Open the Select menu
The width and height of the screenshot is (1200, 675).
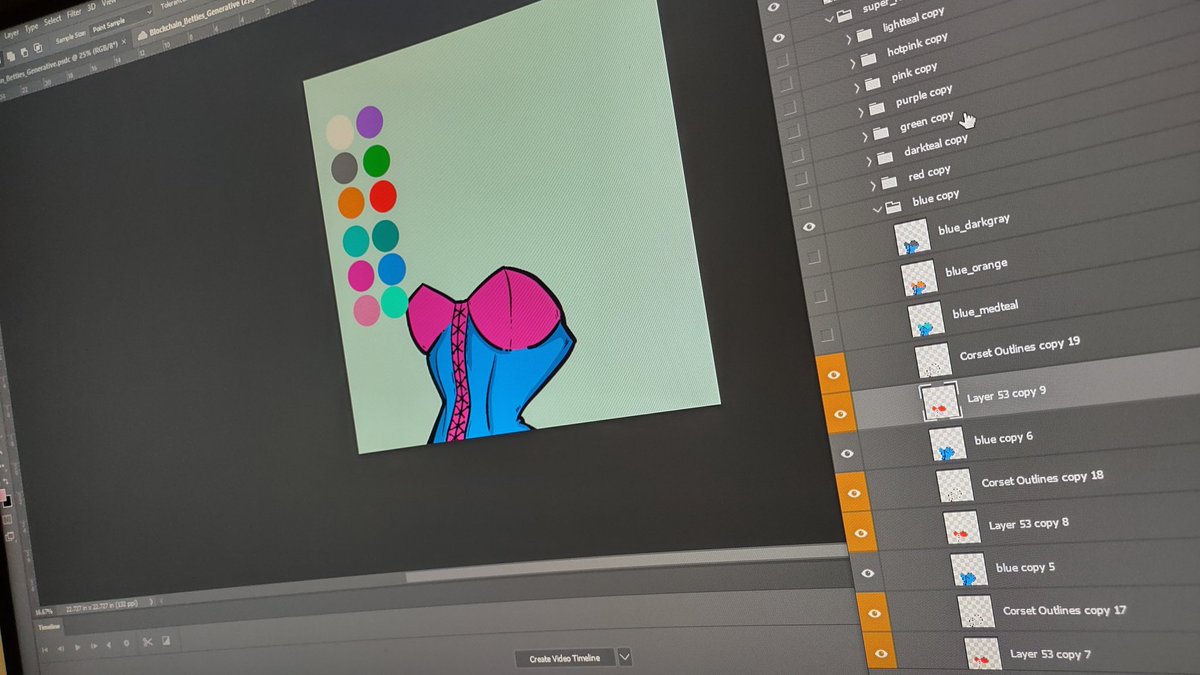click(52, 21)
